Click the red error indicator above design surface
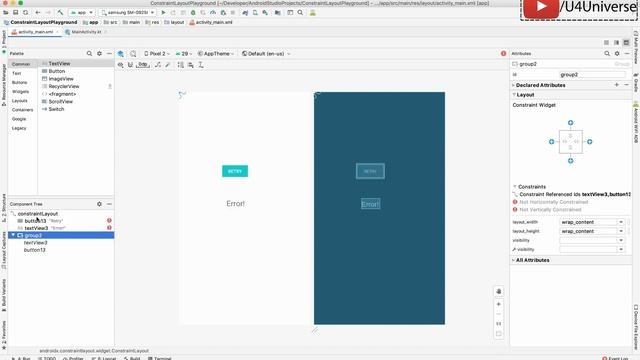This screenshot has height=360, width=640. (503, 53)
